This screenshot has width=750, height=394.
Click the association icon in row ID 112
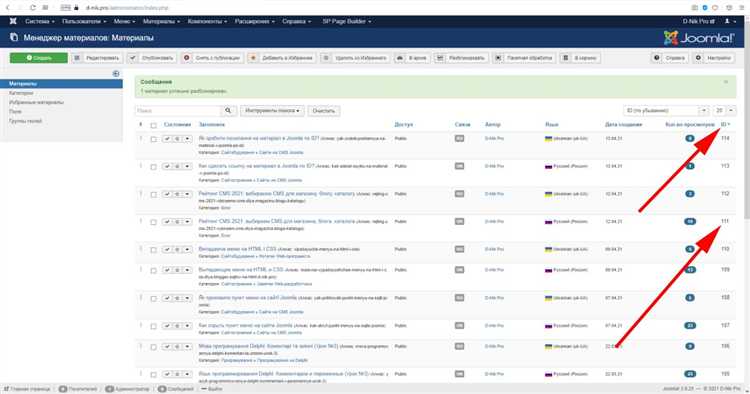click(459, 194)
